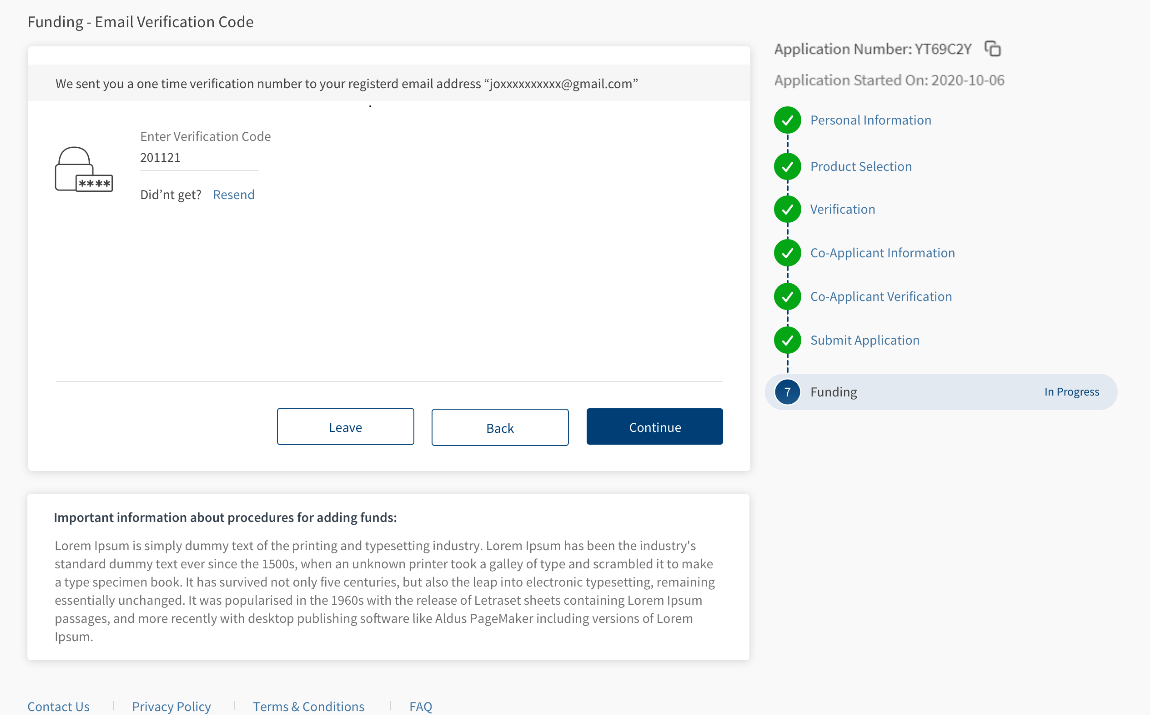Click the Co-Applicant Information green checkmark
This screenshot has width=1150, height=715.
coord(788,253)
